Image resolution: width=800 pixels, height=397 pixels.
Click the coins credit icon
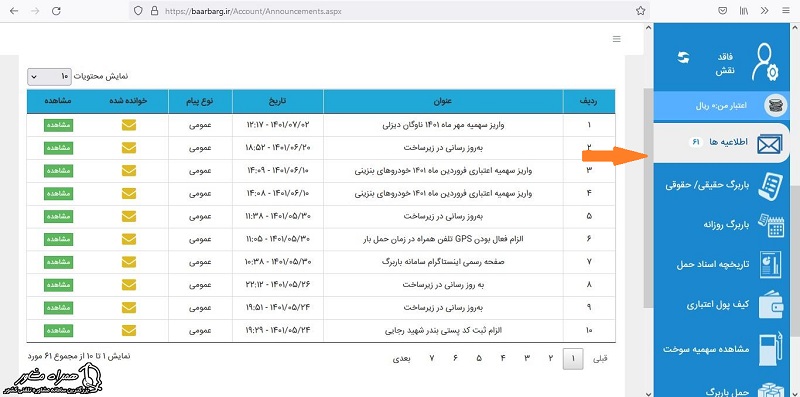[x=775, y=106]
